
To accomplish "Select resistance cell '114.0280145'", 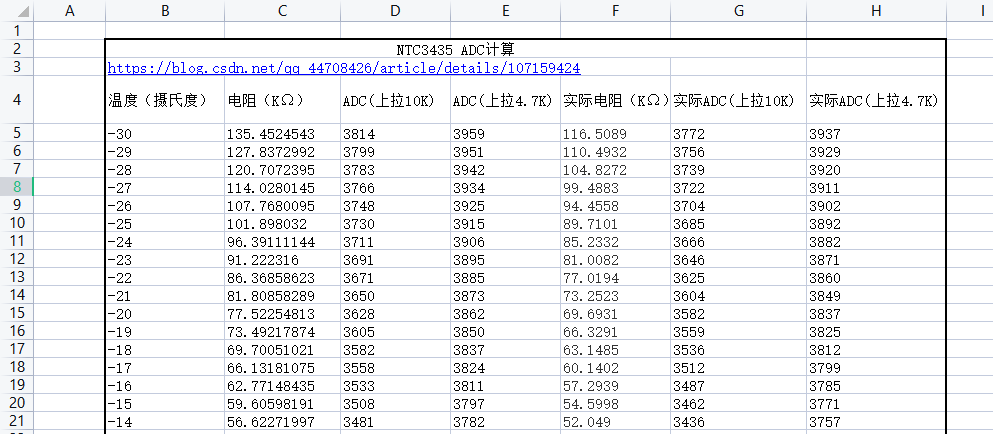I will pyautogui.click(x=282, y=188).
